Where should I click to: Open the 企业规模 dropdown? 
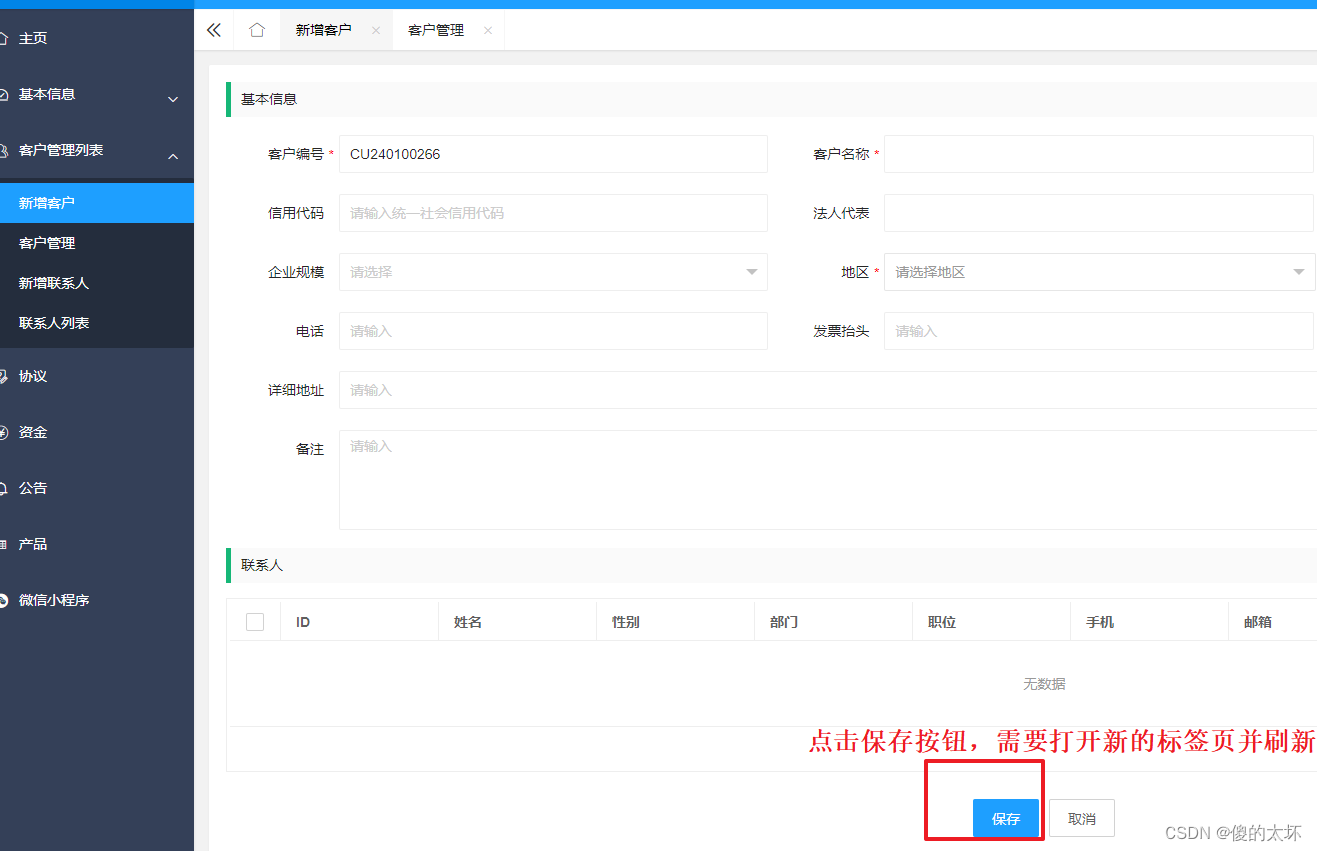tap(553, 272)
